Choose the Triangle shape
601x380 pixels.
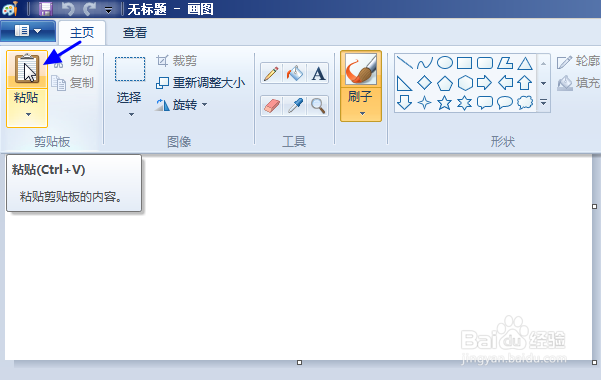(525, 63)
